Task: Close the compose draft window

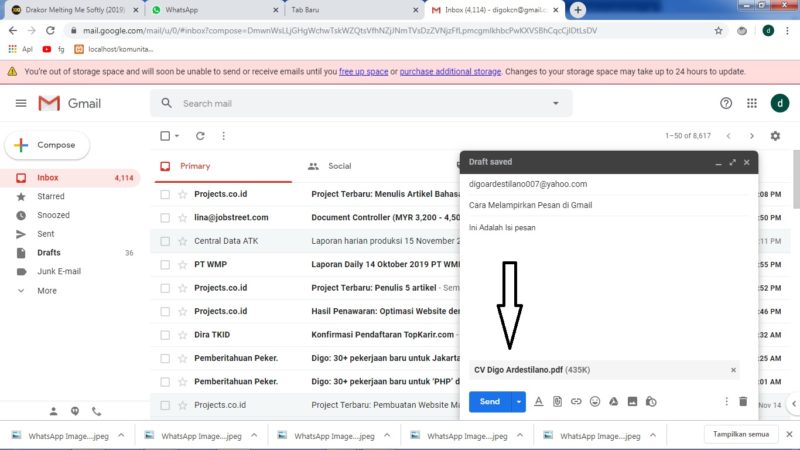Action: (746, 163)
